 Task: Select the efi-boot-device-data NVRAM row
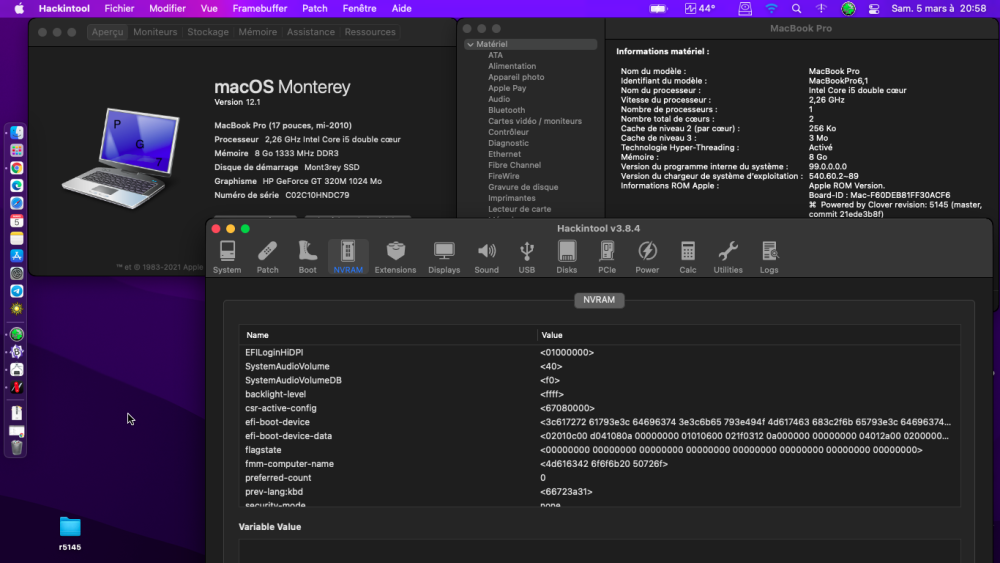(x=599, y=436)
